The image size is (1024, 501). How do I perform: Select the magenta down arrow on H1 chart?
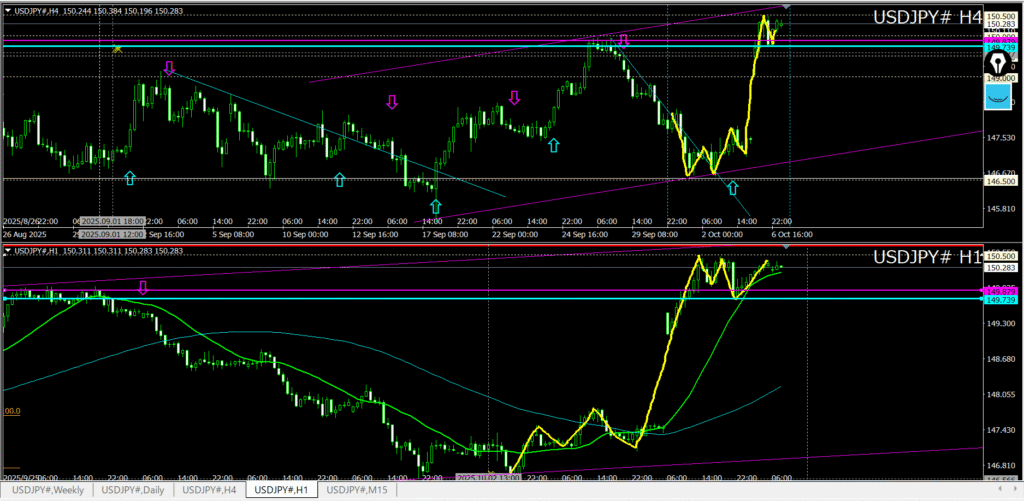click(143, 287)
